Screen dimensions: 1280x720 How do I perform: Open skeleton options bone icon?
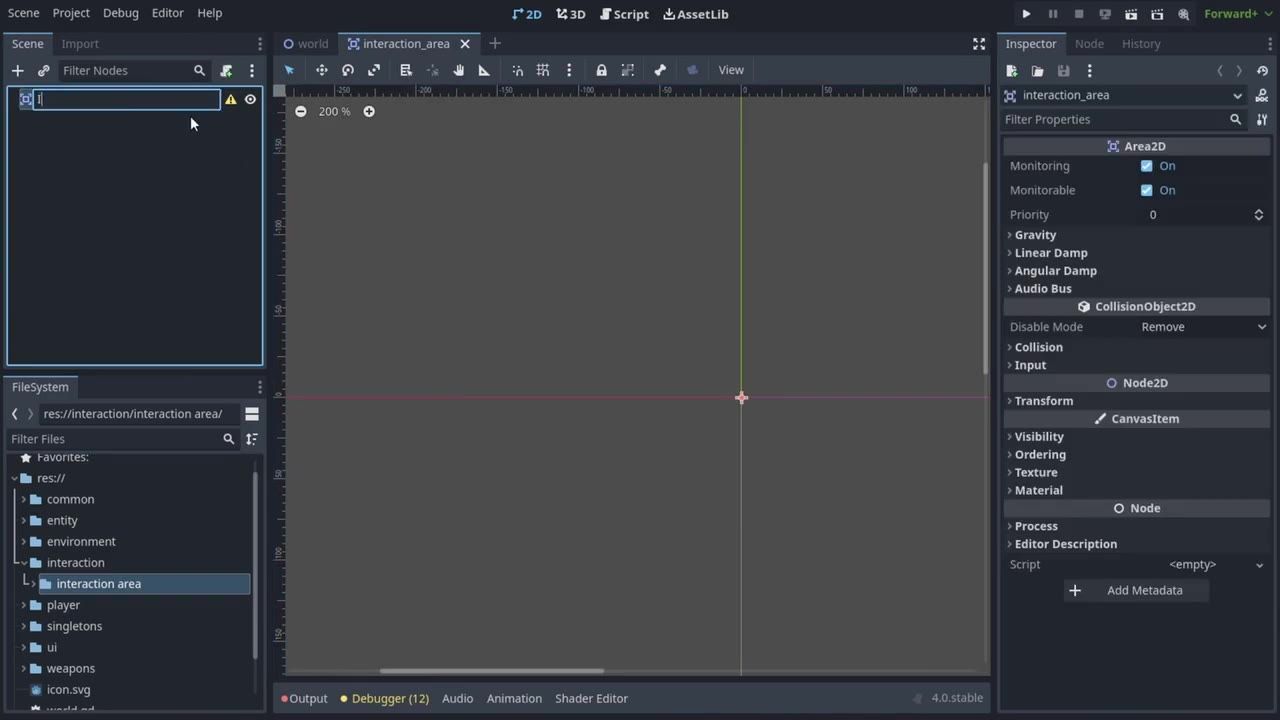[660, 70]
